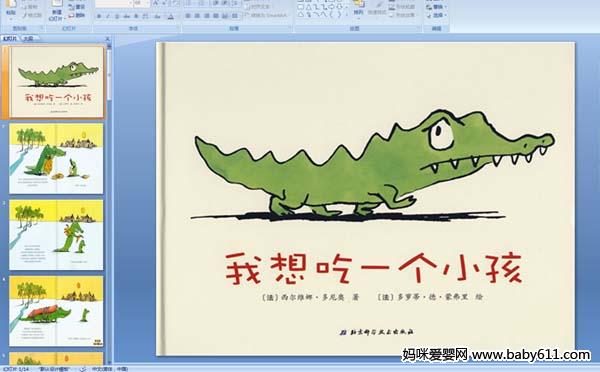Click the Replace (替换) button
Image resolution: width=600 pixels, height=372 pixels.
[436, 7]
